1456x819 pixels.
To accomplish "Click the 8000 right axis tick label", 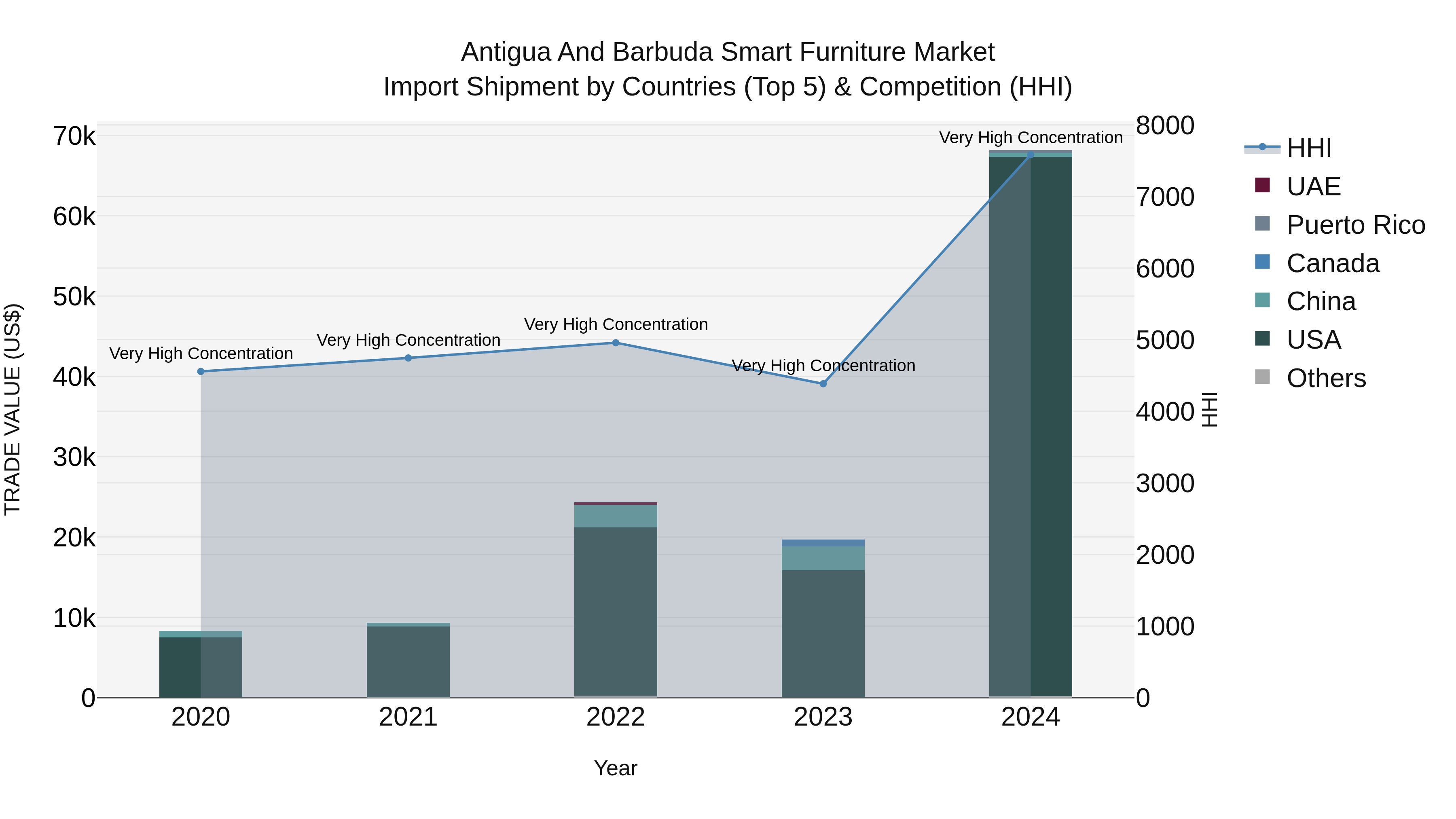I will [x=1165, y=125].
